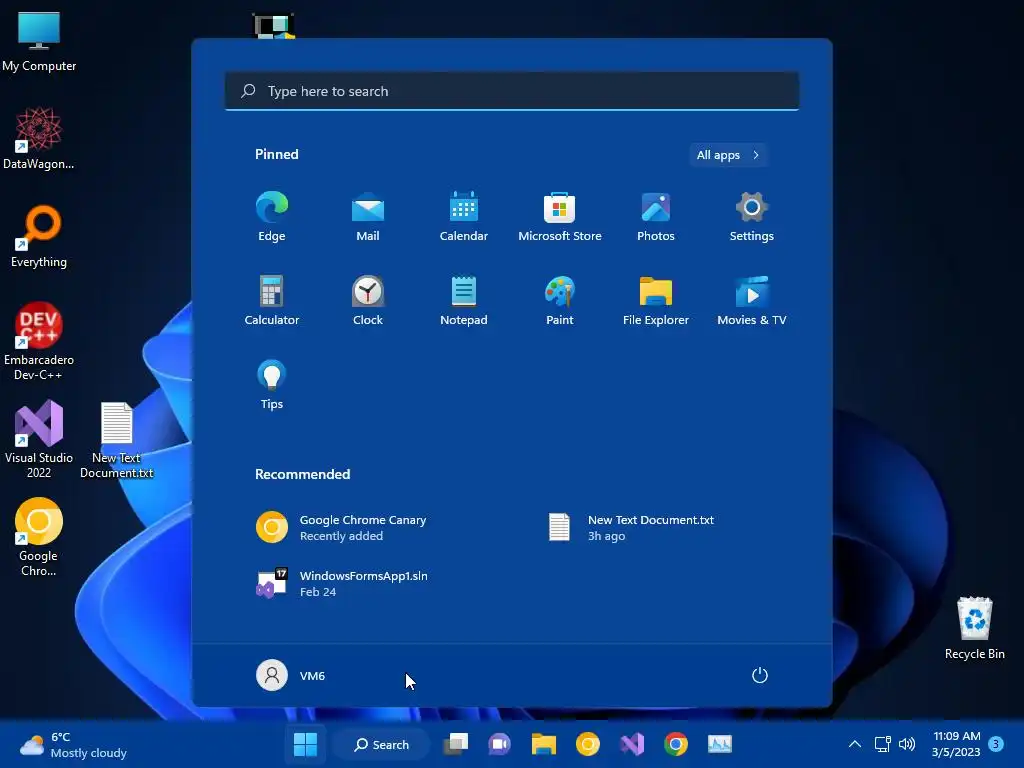Select New Text Document.txt on desktop
This screenshot has height=768, width=1024.
(117, 440)
